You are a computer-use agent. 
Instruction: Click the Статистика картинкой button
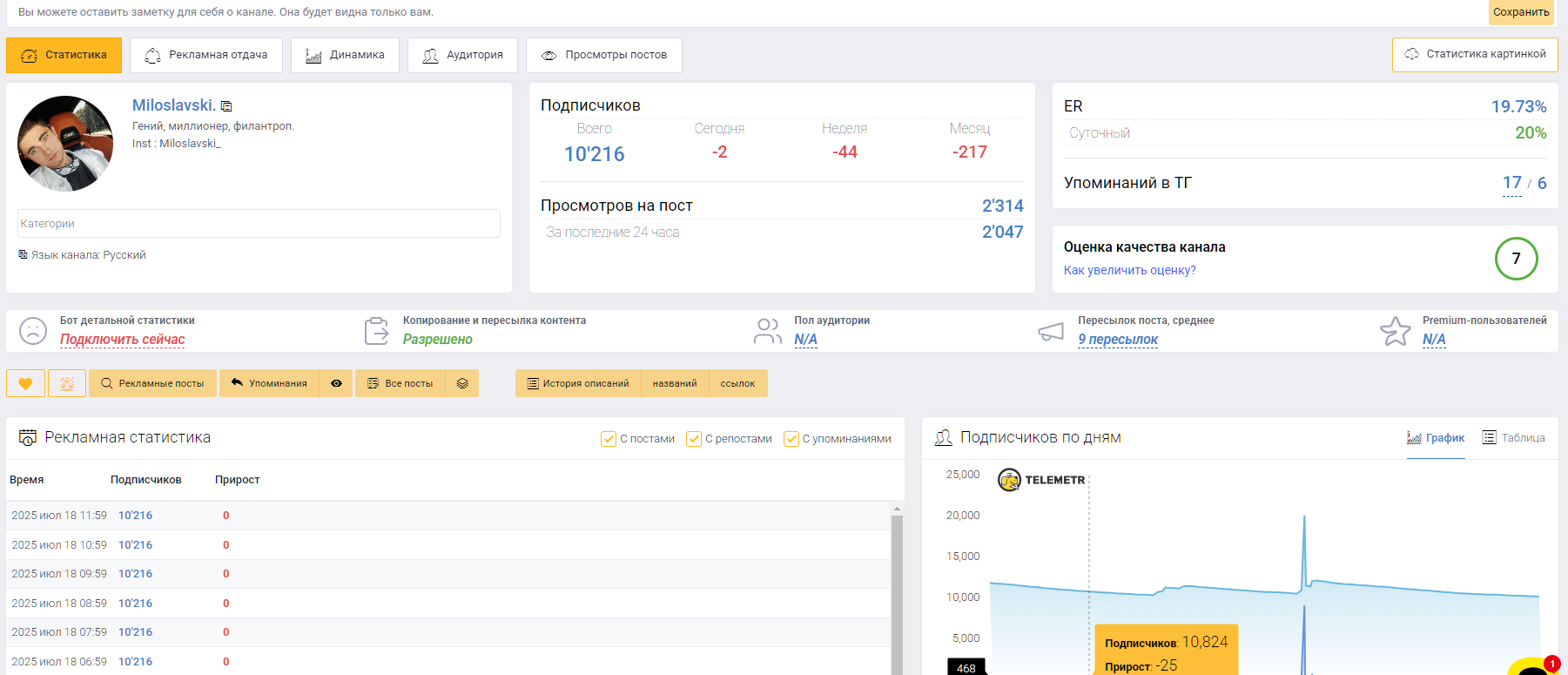[1475, 54]
